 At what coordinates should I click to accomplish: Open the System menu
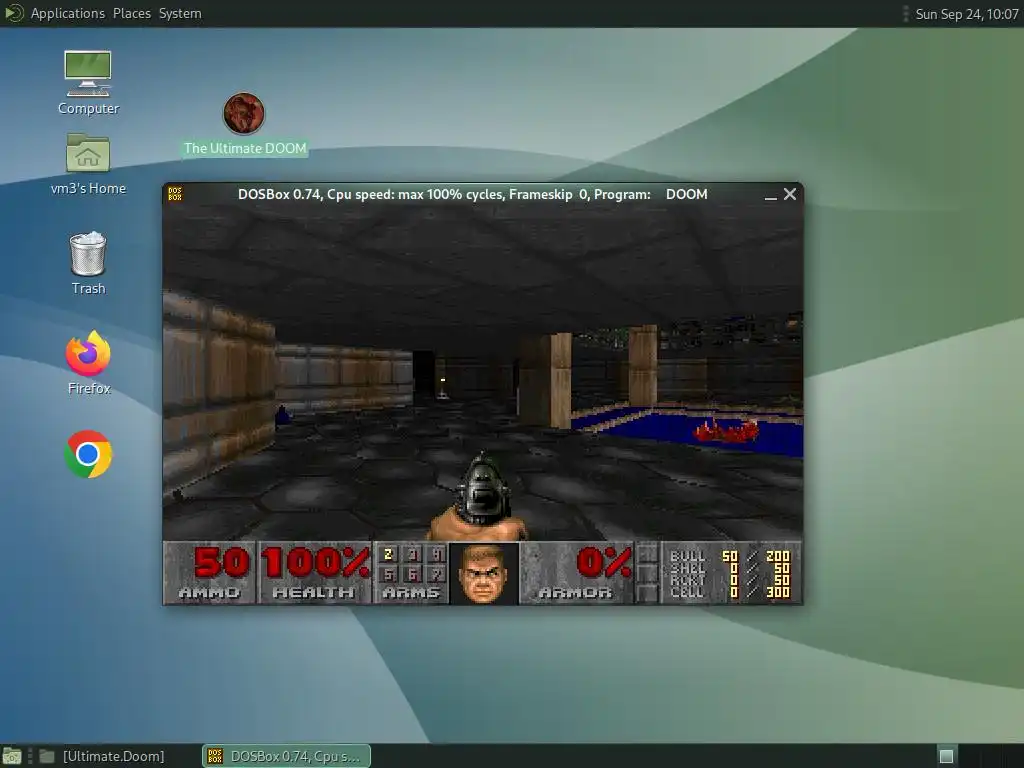click(180, 13)
